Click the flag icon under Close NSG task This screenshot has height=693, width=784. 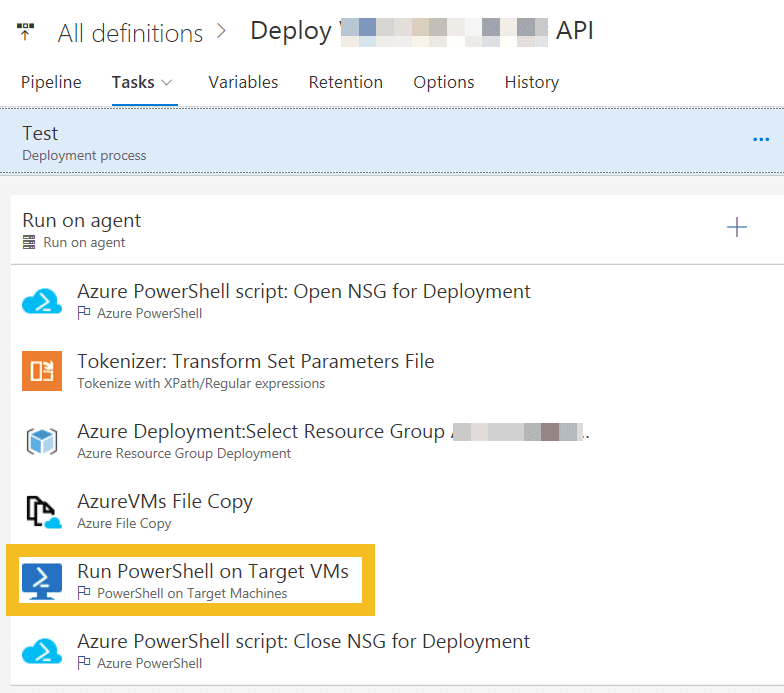point(84,662)
